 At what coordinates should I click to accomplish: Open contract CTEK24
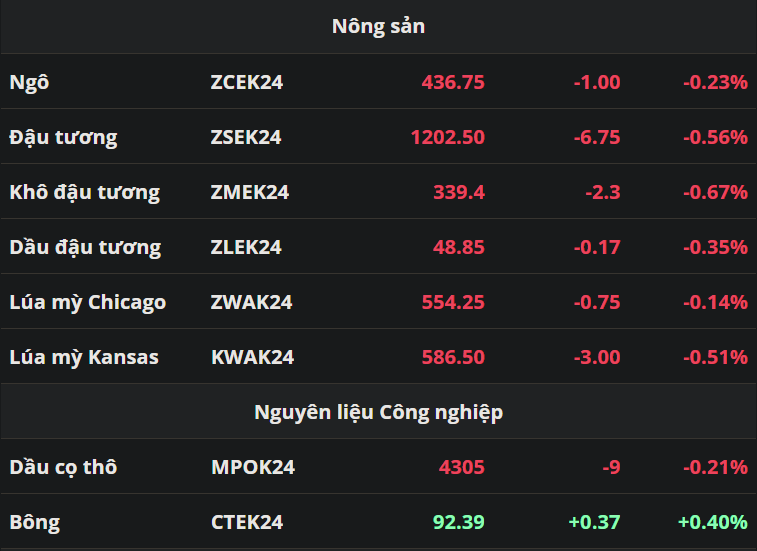pyautogui.click(x=247, y=523)
